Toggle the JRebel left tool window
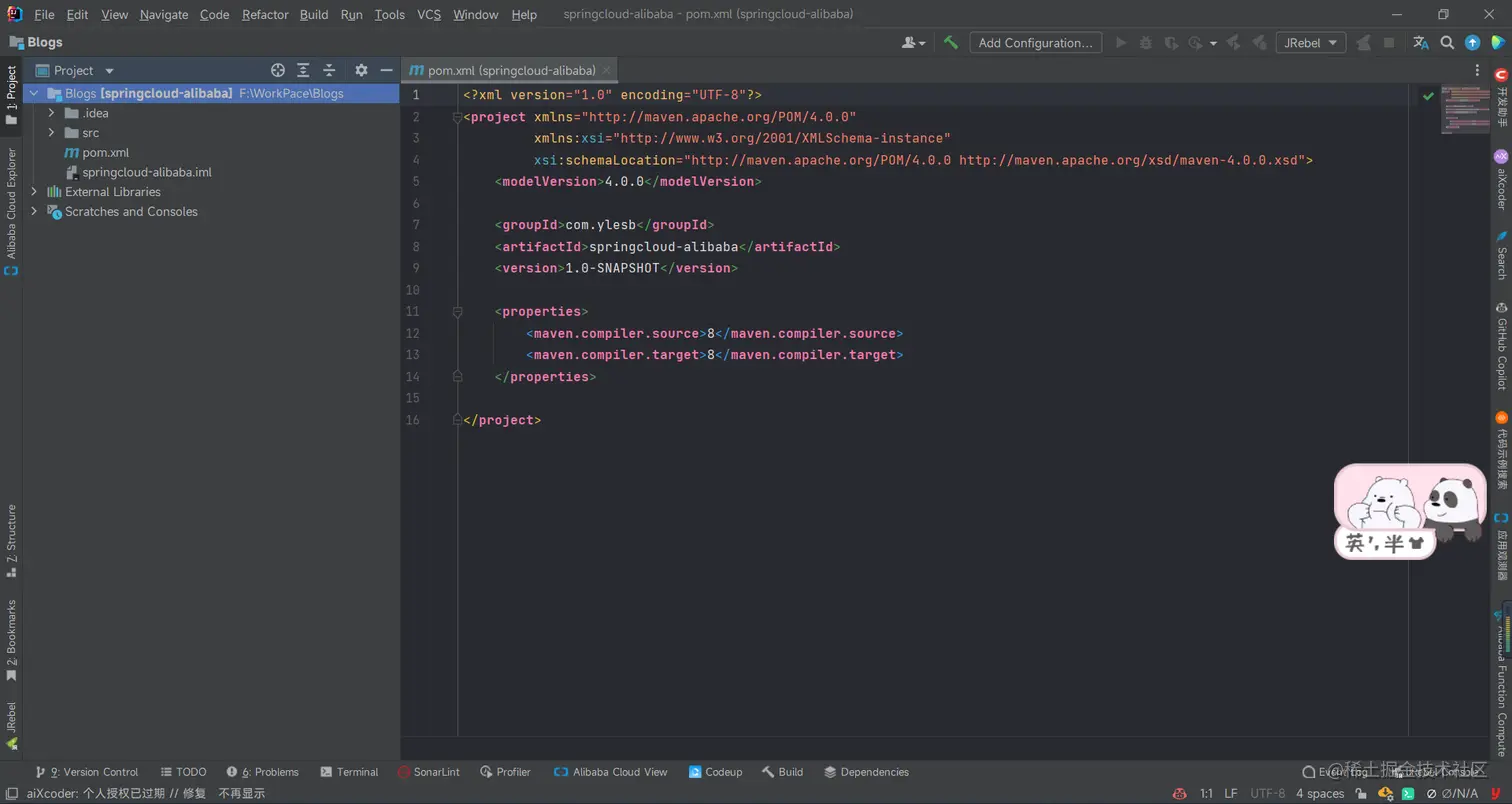This screenshot has width=1512, height=804. [11, 726]
